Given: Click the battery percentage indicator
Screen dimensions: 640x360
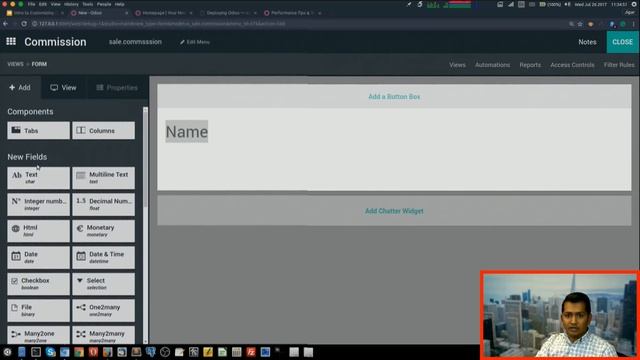Looking at the screenshot, I should [550, 4].
